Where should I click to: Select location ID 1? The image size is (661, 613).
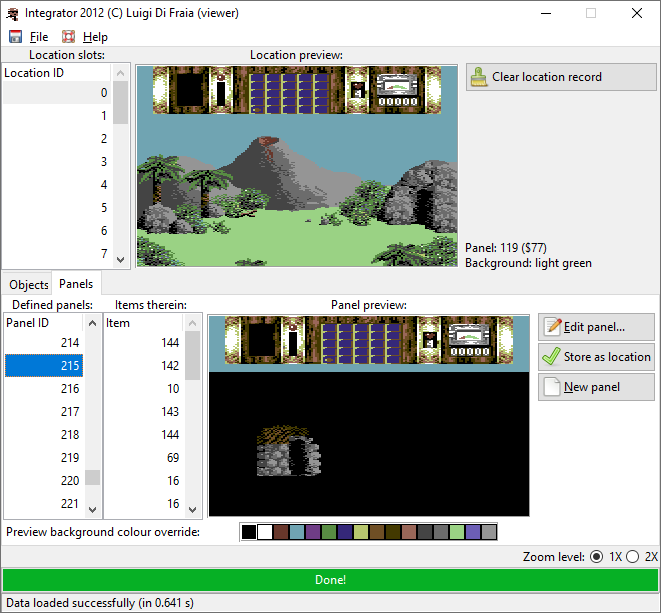point(57,116)
